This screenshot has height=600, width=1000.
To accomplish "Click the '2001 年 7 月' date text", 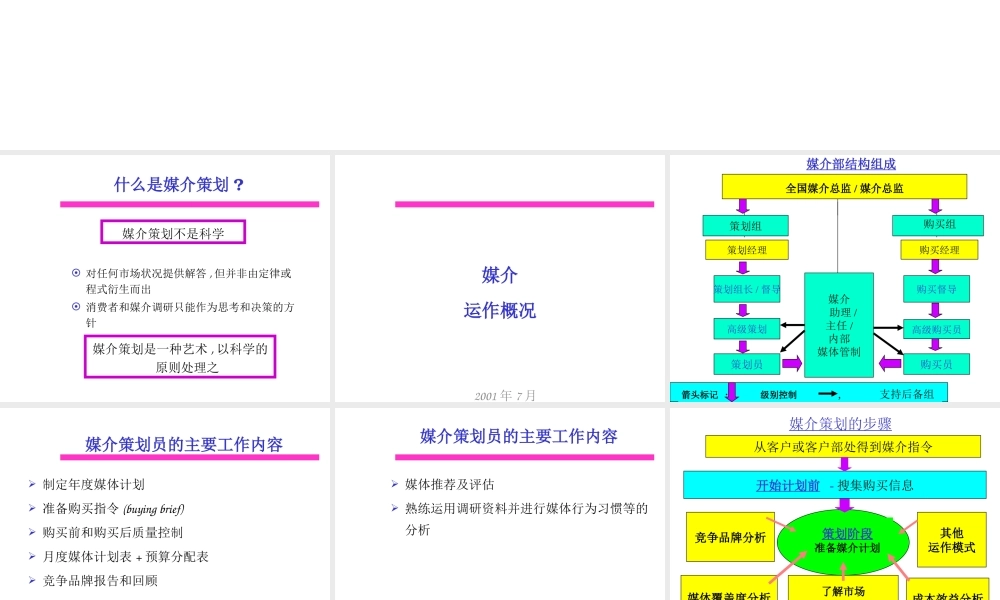I will point(505,396).
